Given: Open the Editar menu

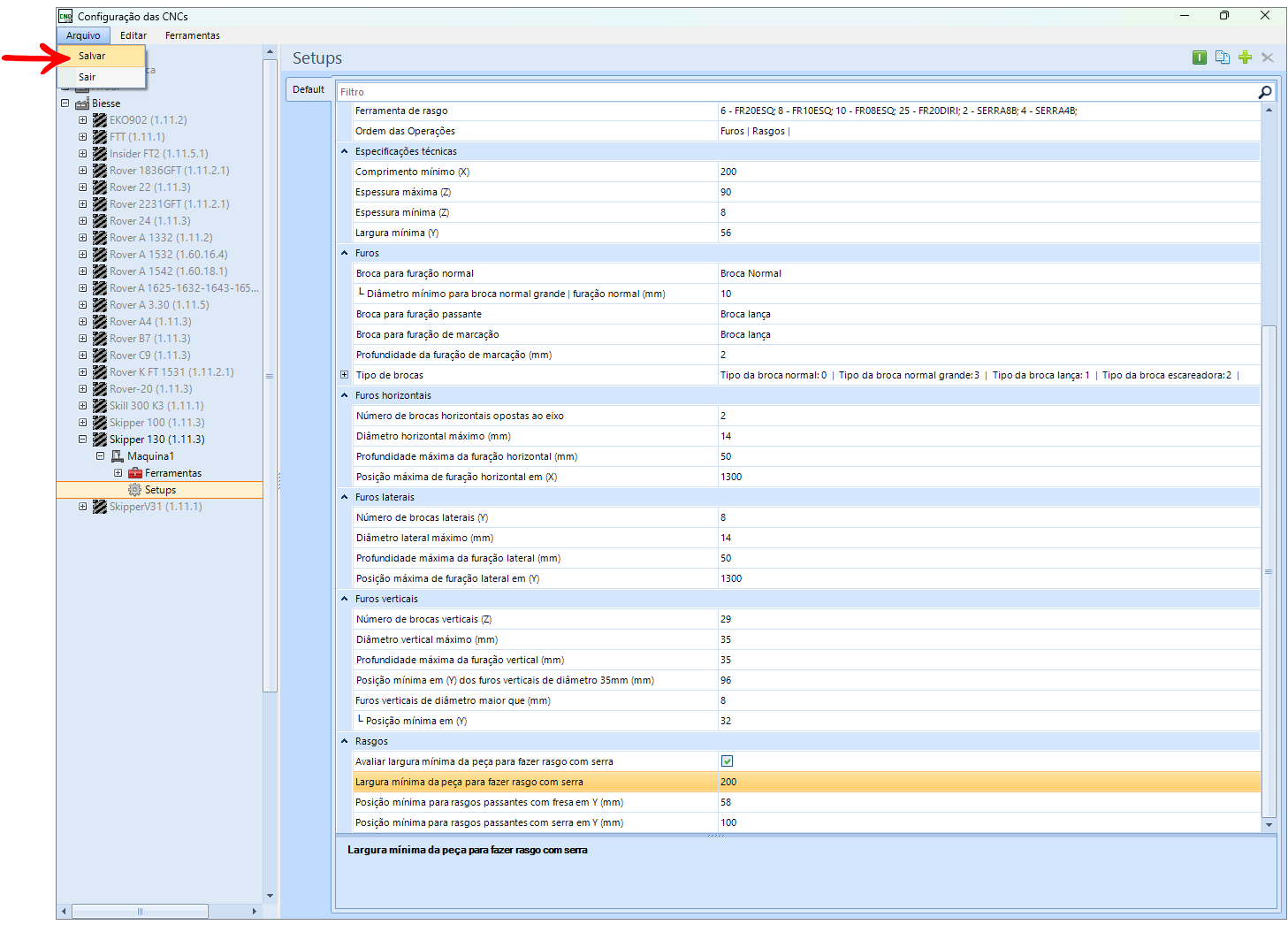Looking at the screenshot, I should pos(133,35).
